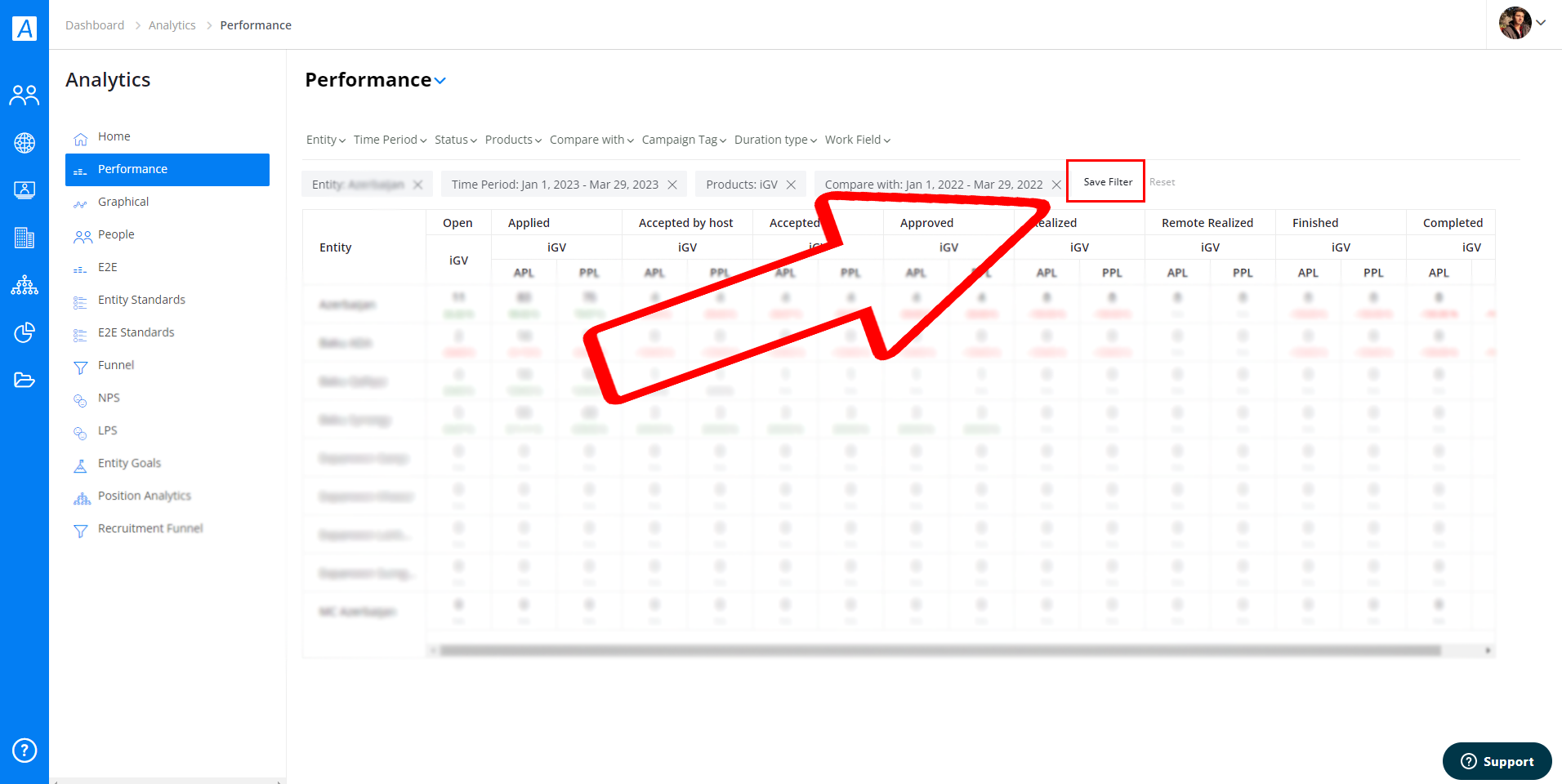Remove the Products: iGV filter chip
Screen dimensions: 1562x784
coord(791,185)
